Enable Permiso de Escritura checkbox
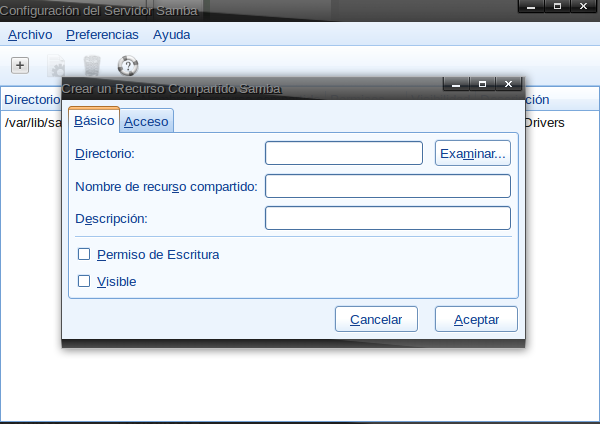This screenshot has height=424, width=600. tap(84, 254)
